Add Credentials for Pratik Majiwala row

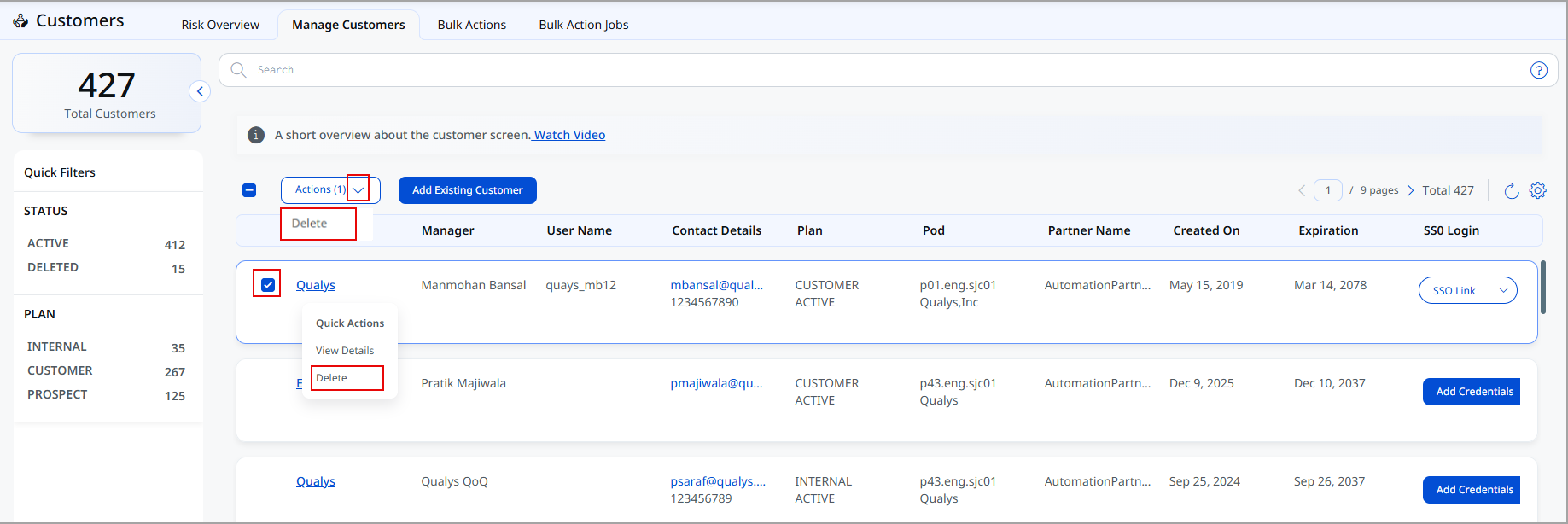point(1472,392)
